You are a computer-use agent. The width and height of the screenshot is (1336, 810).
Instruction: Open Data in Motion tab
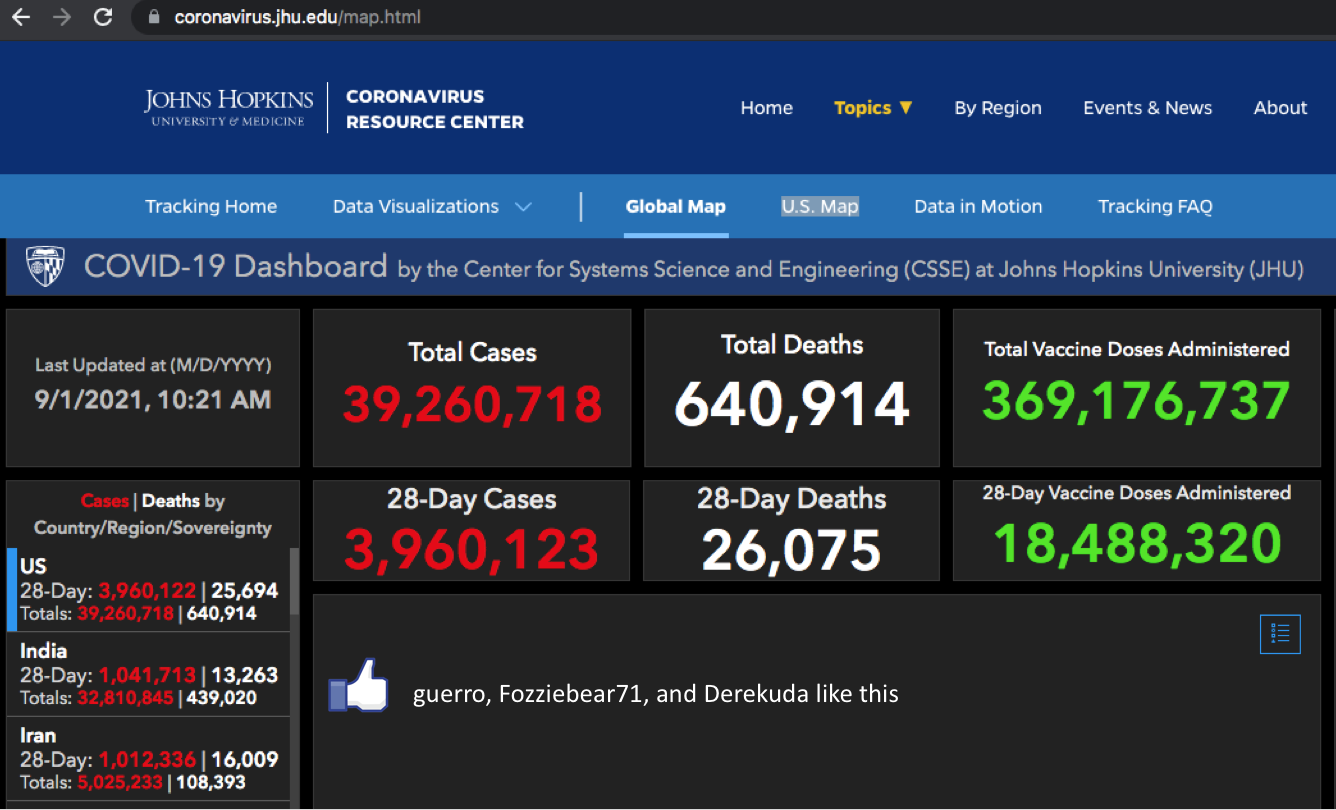(978, 207)
